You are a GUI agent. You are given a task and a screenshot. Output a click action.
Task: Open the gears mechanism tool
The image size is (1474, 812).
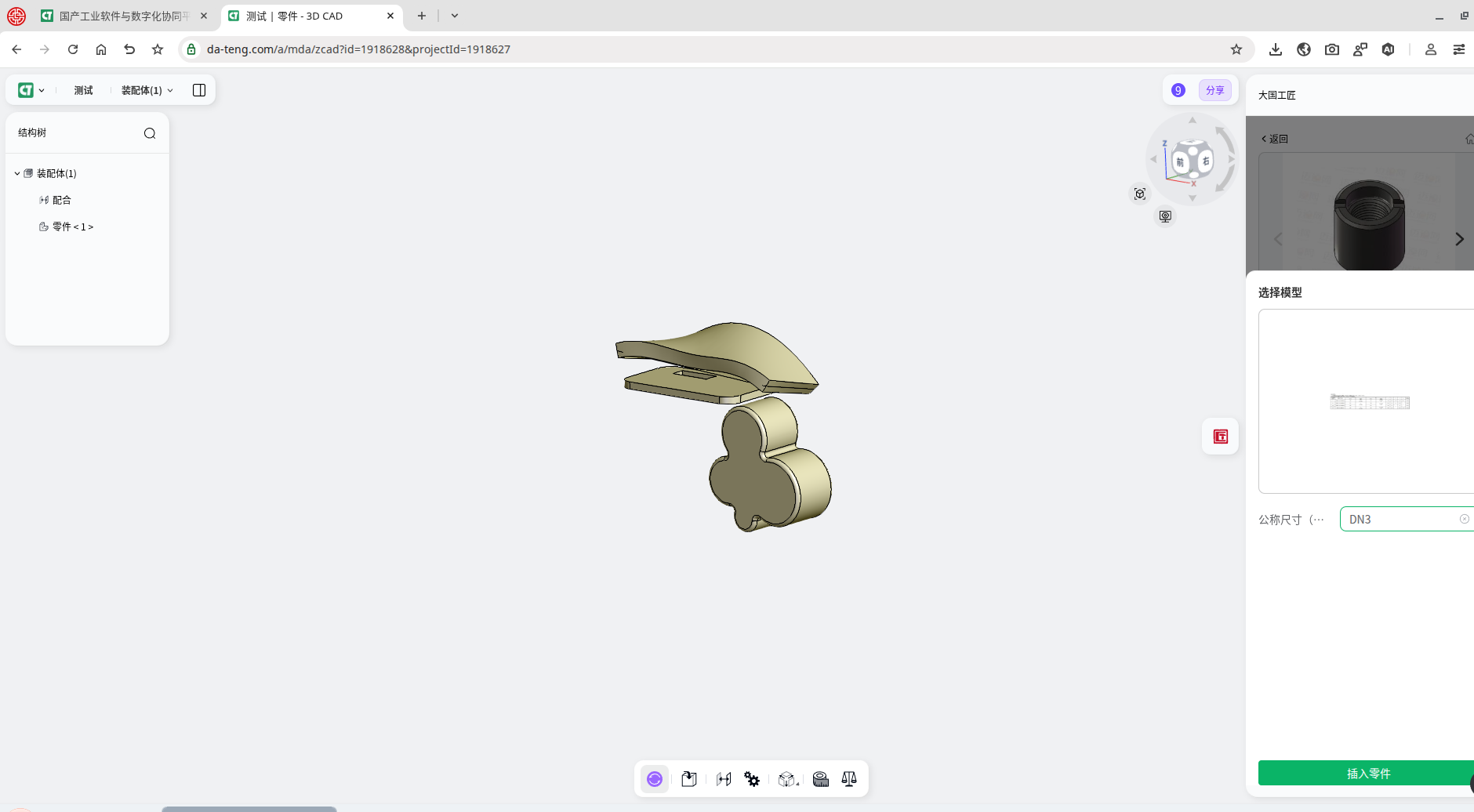[752, 779]
